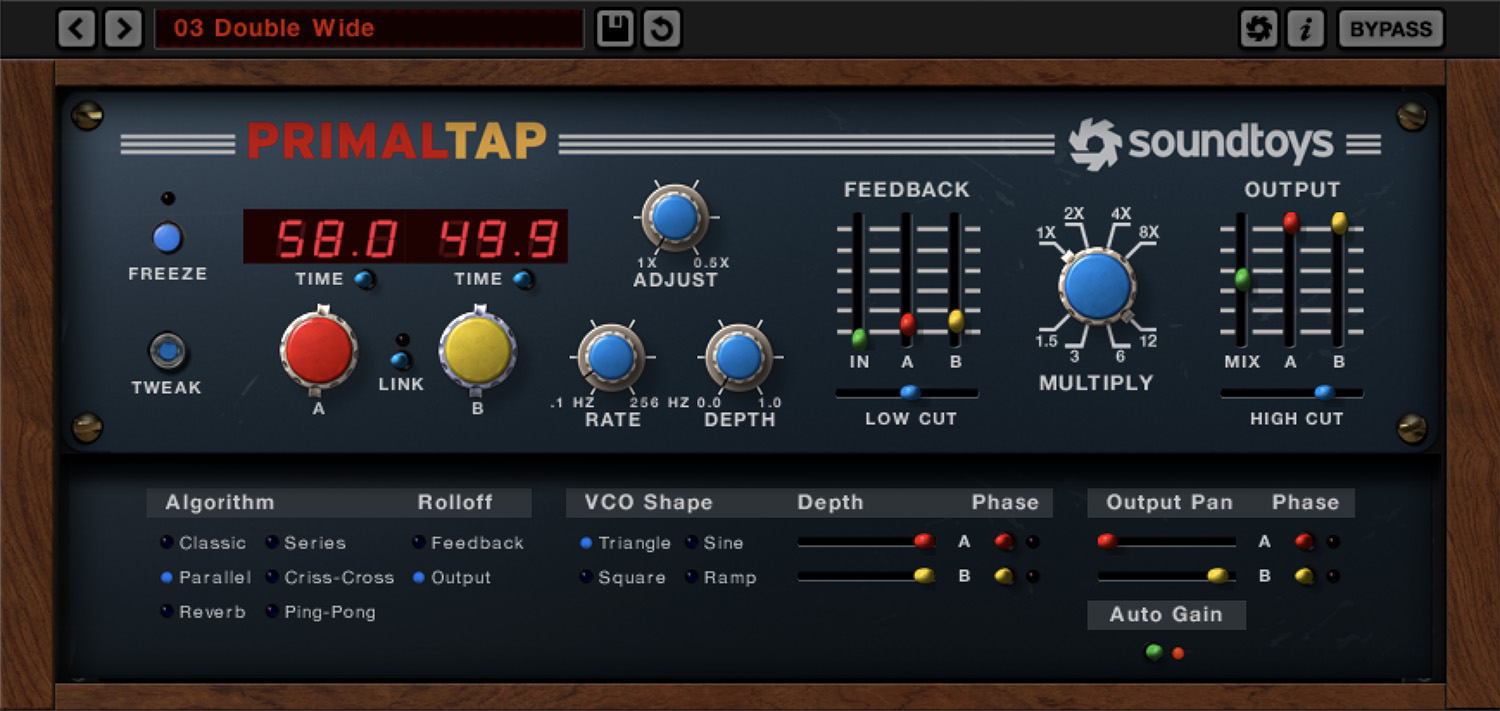Viewport: 1500px width, 711px height.
Task: Click Output Pan B slider handle
Action: click(x=1217, y=575)
